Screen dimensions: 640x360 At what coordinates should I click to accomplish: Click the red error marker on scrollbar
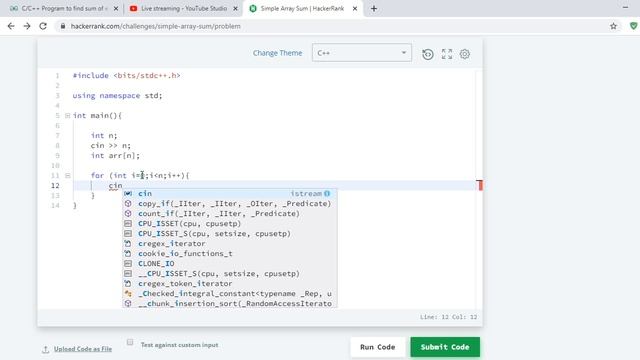[480, 185]
